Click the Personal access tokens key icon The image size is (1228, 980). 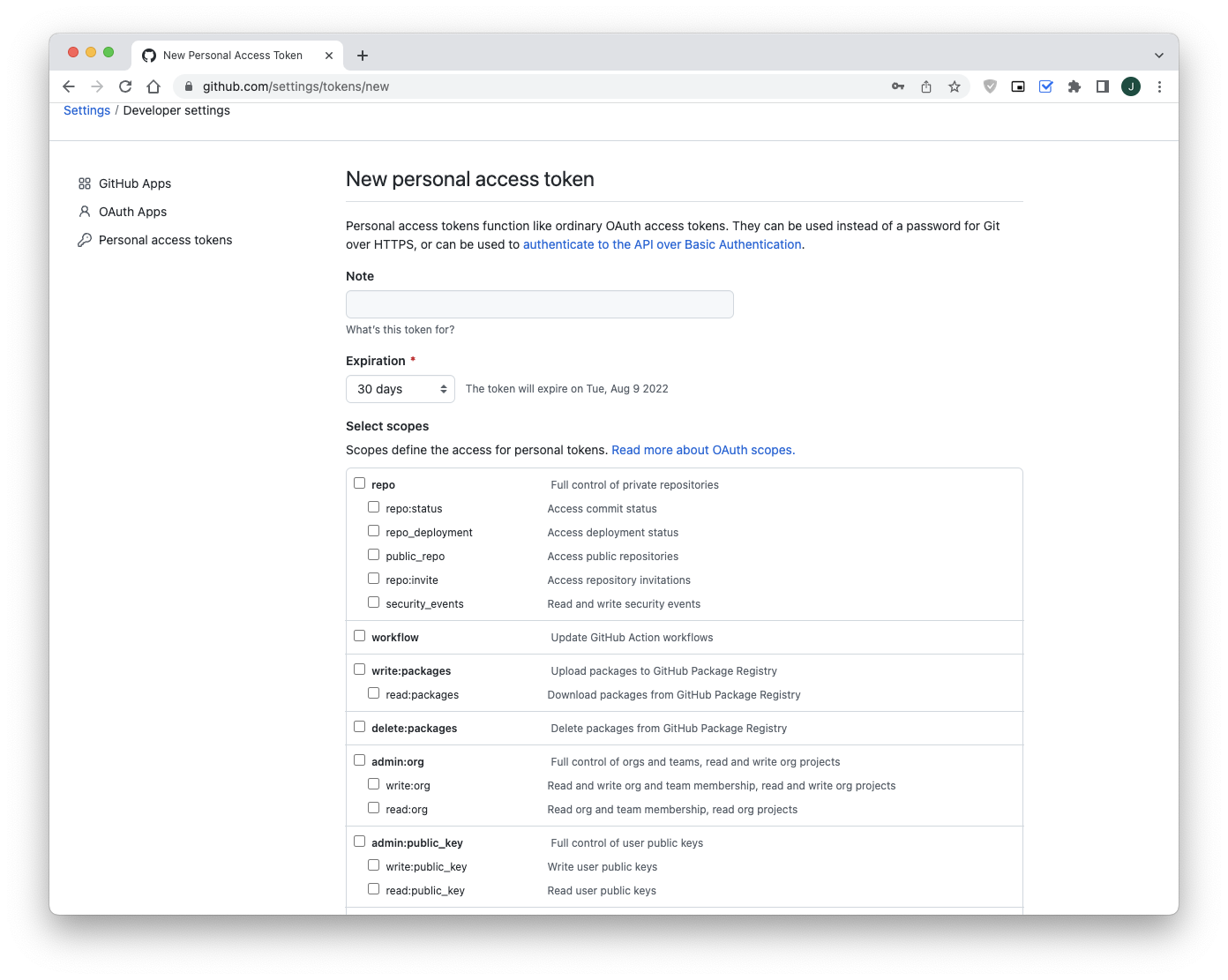(x=85, y=240)
